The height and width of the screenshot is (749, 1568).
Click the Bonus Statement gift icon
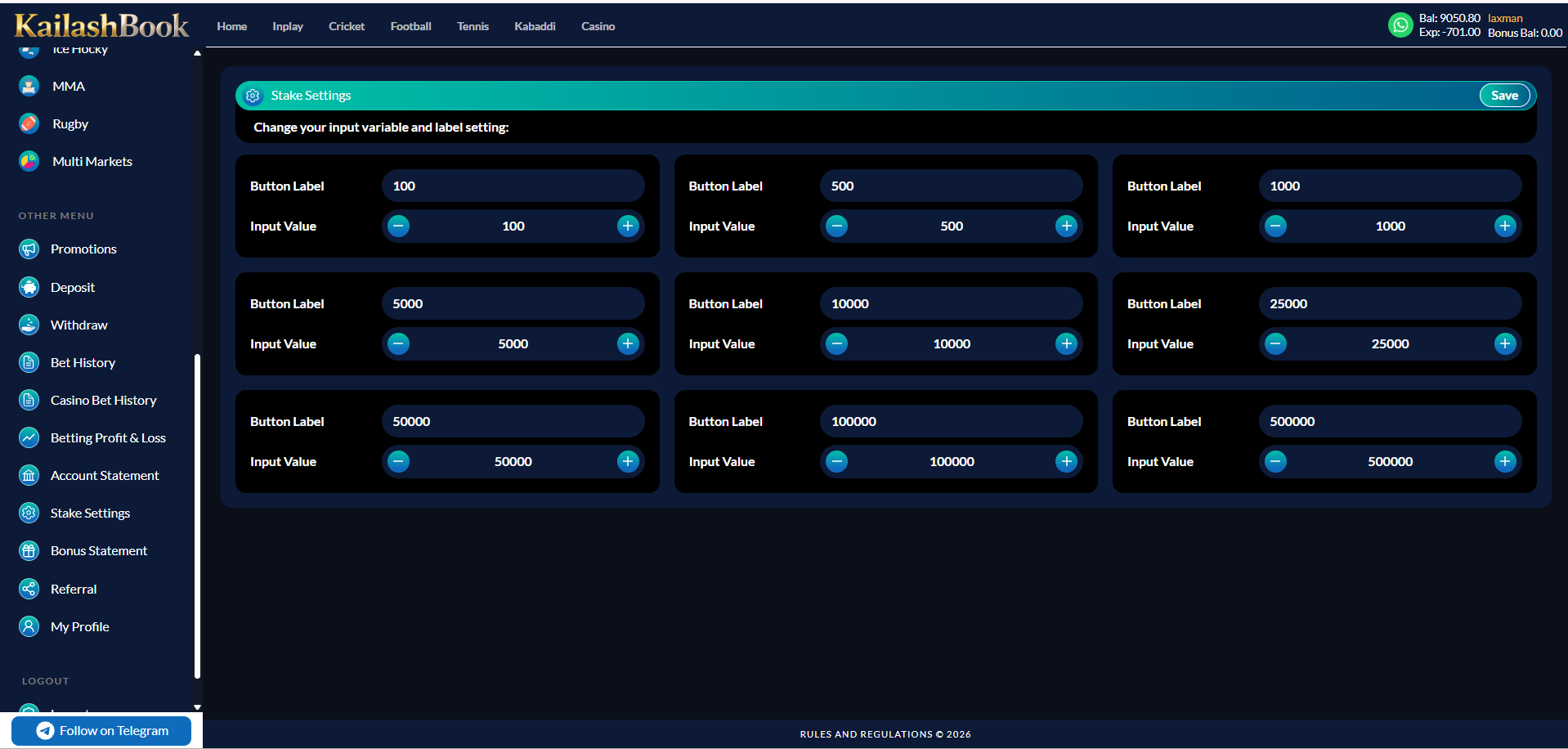[x=29, y=550]
